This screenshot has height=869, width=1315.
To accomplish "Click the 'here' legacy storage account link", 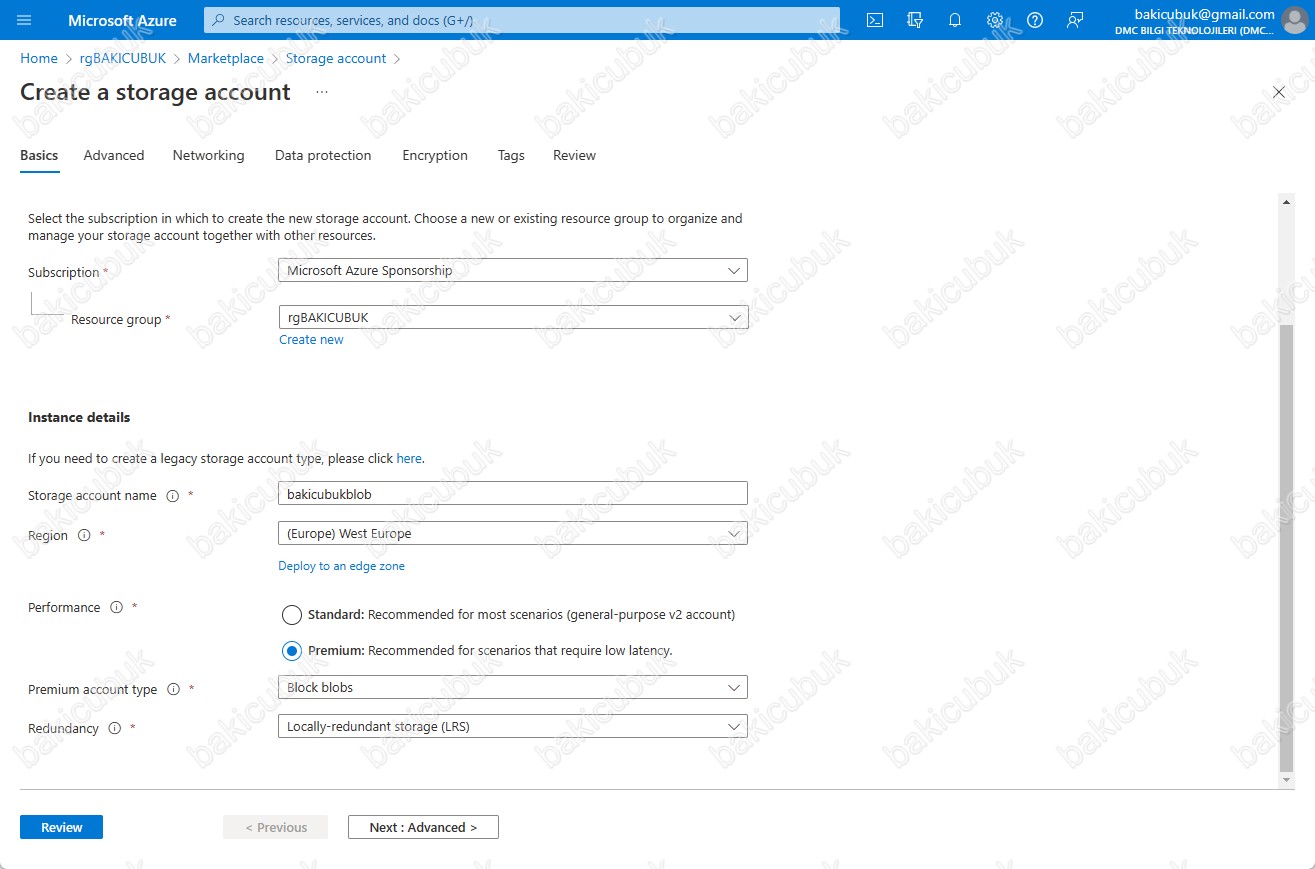I will point(409,458).
